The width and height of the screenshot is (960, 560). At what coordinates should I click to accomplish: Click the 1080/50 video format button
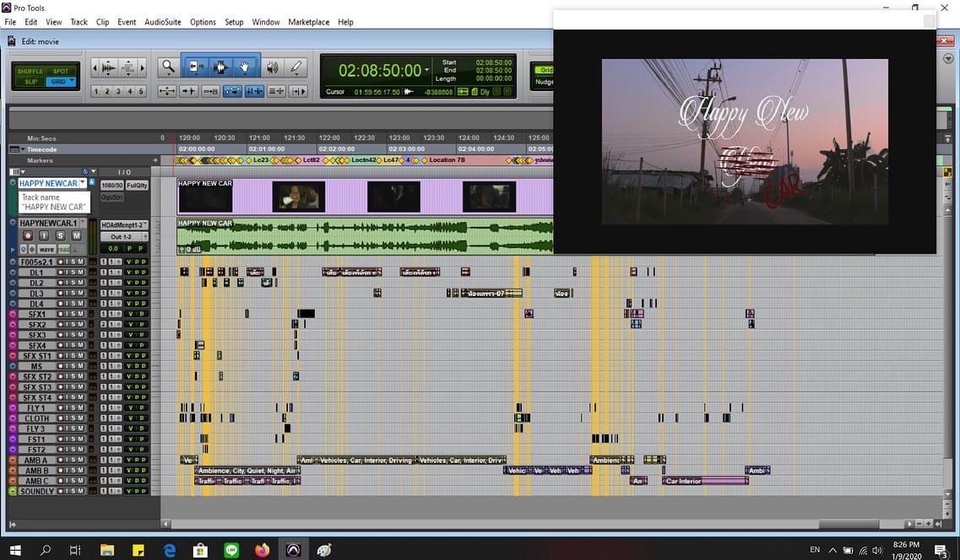[112, 185]
